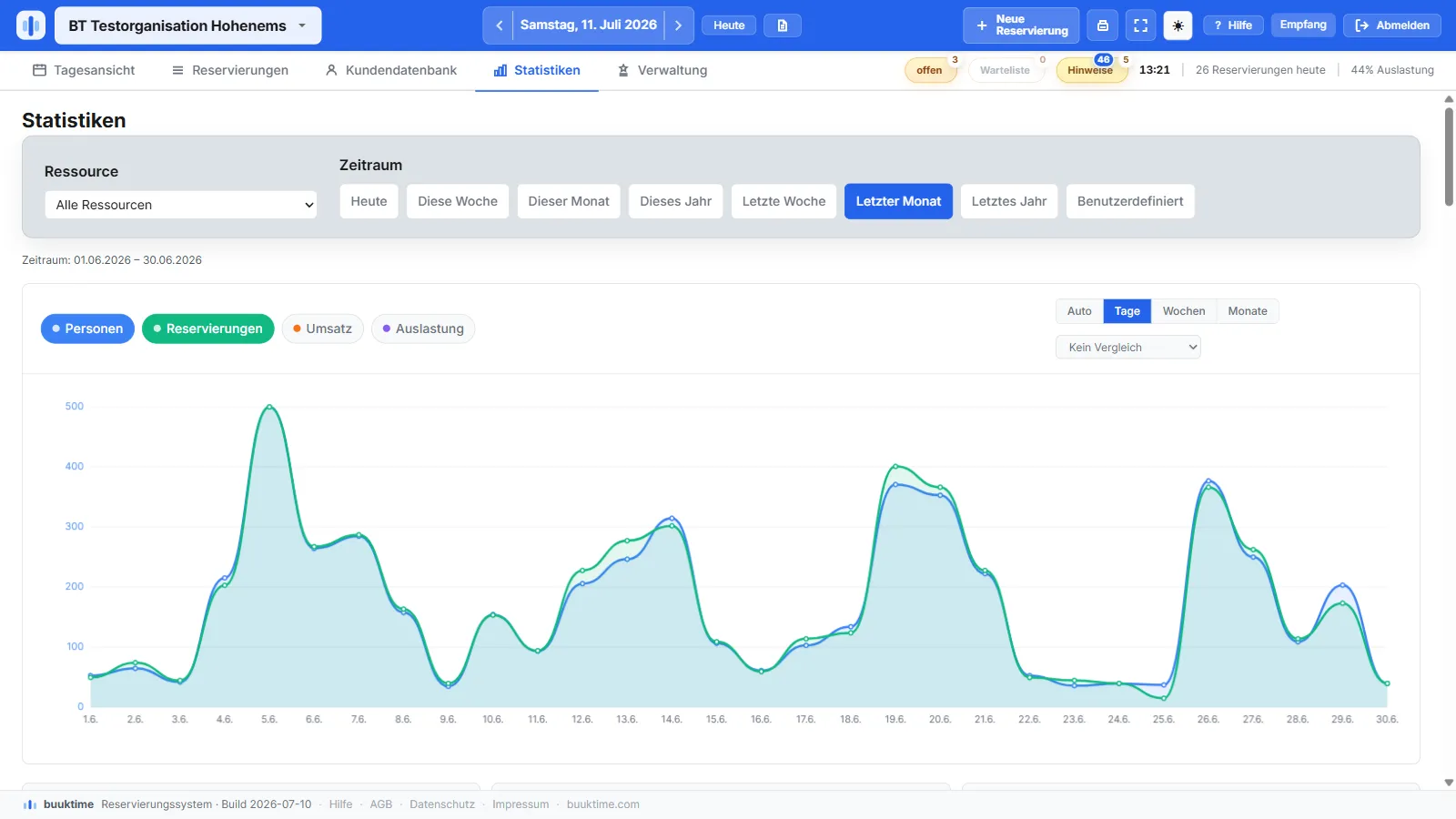Open the Empfang button
The height and width of the screenshot is (819, 1456).
[1303, 25]
